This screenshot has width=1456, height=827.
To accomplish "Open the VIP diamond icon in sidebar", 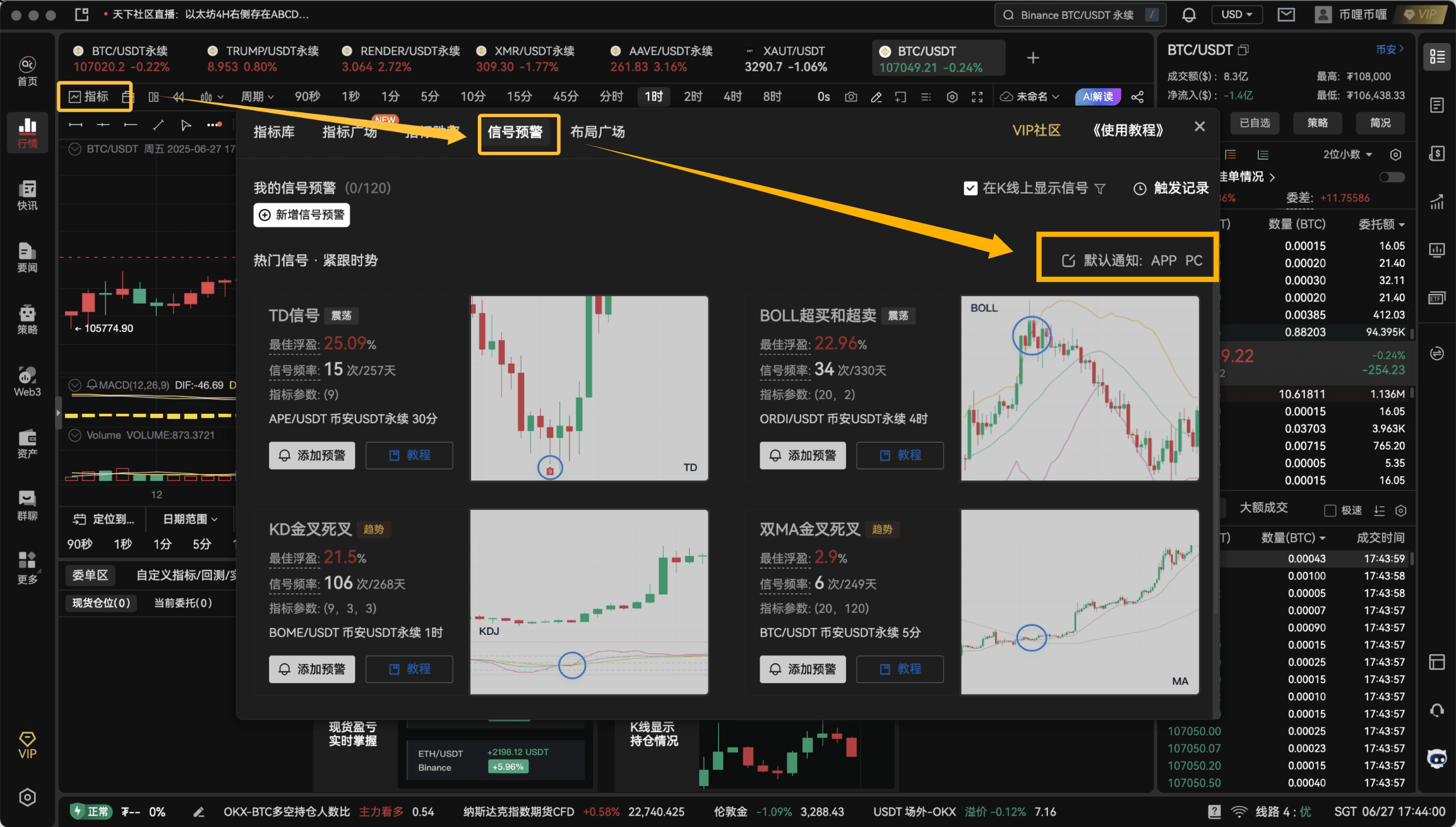I will click(x=27, y=745).
